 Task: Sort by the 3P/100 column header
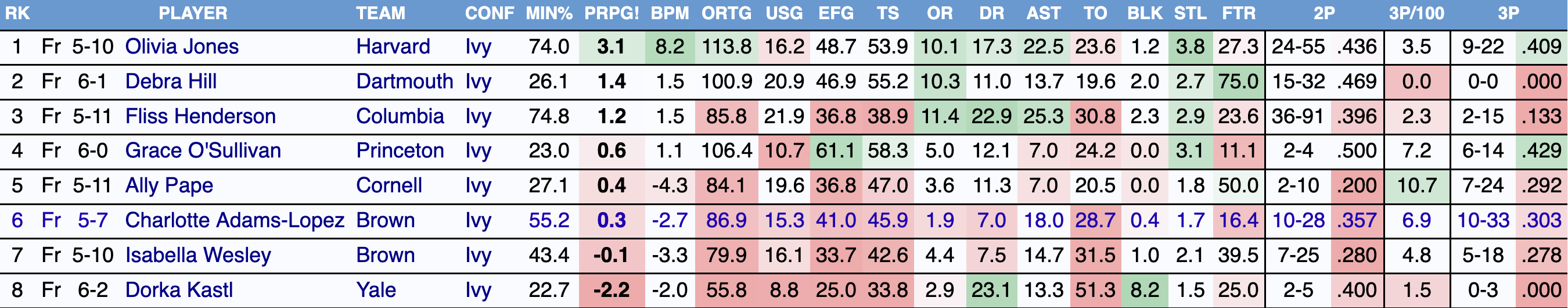1416,13
